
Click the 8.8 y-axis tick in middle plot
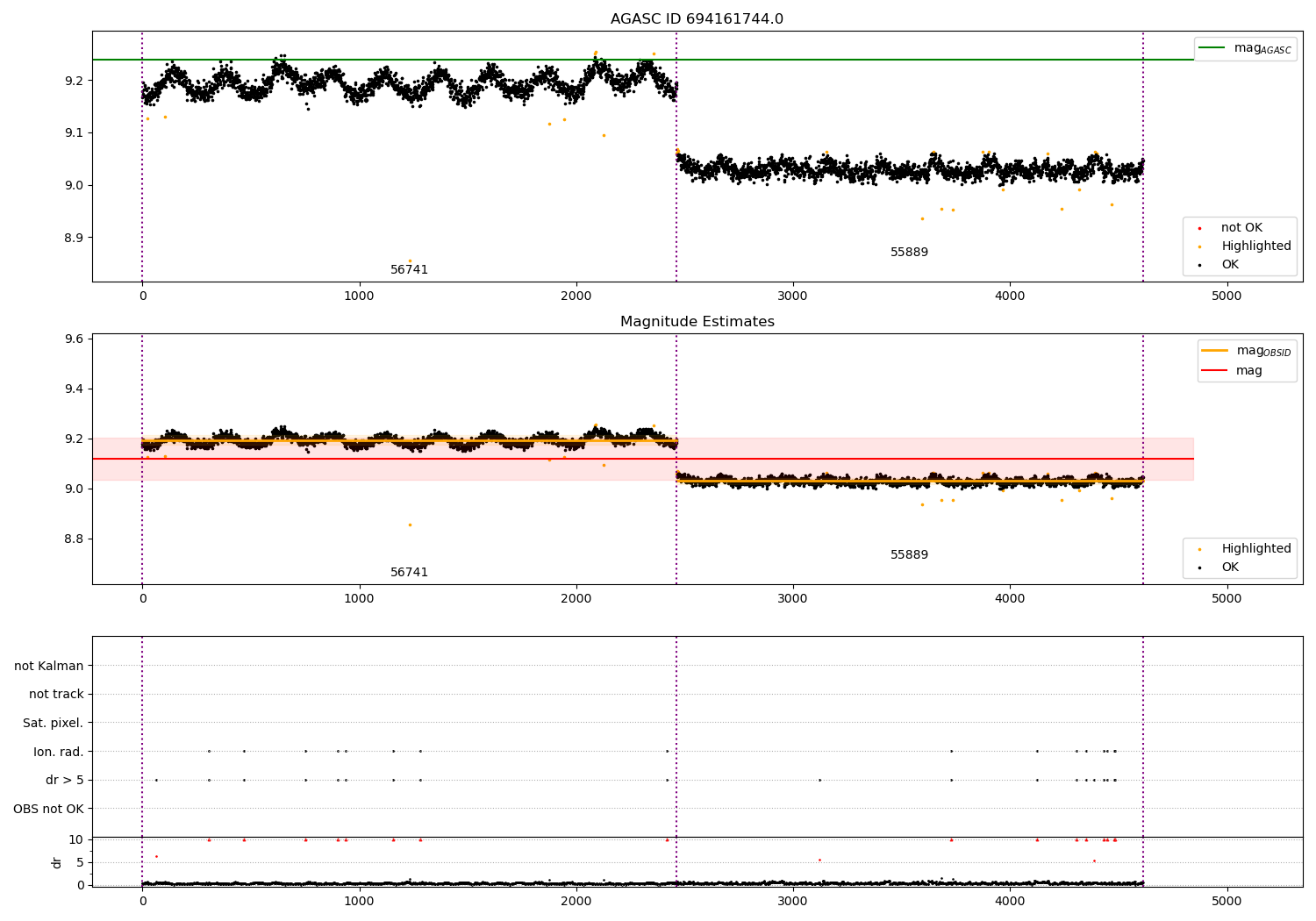tap(74, 539)
